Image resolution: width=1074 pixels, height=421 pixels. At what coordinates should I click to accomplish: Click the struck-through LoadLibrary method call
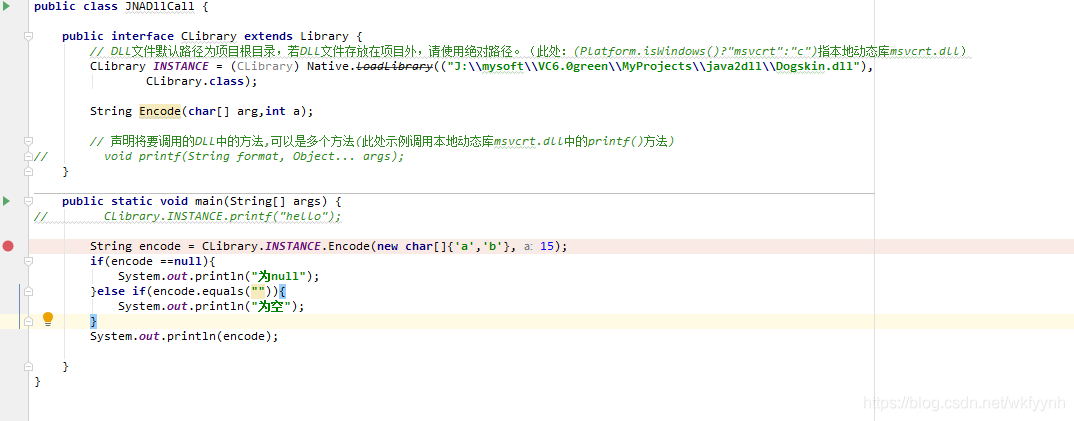click(396, 66)
